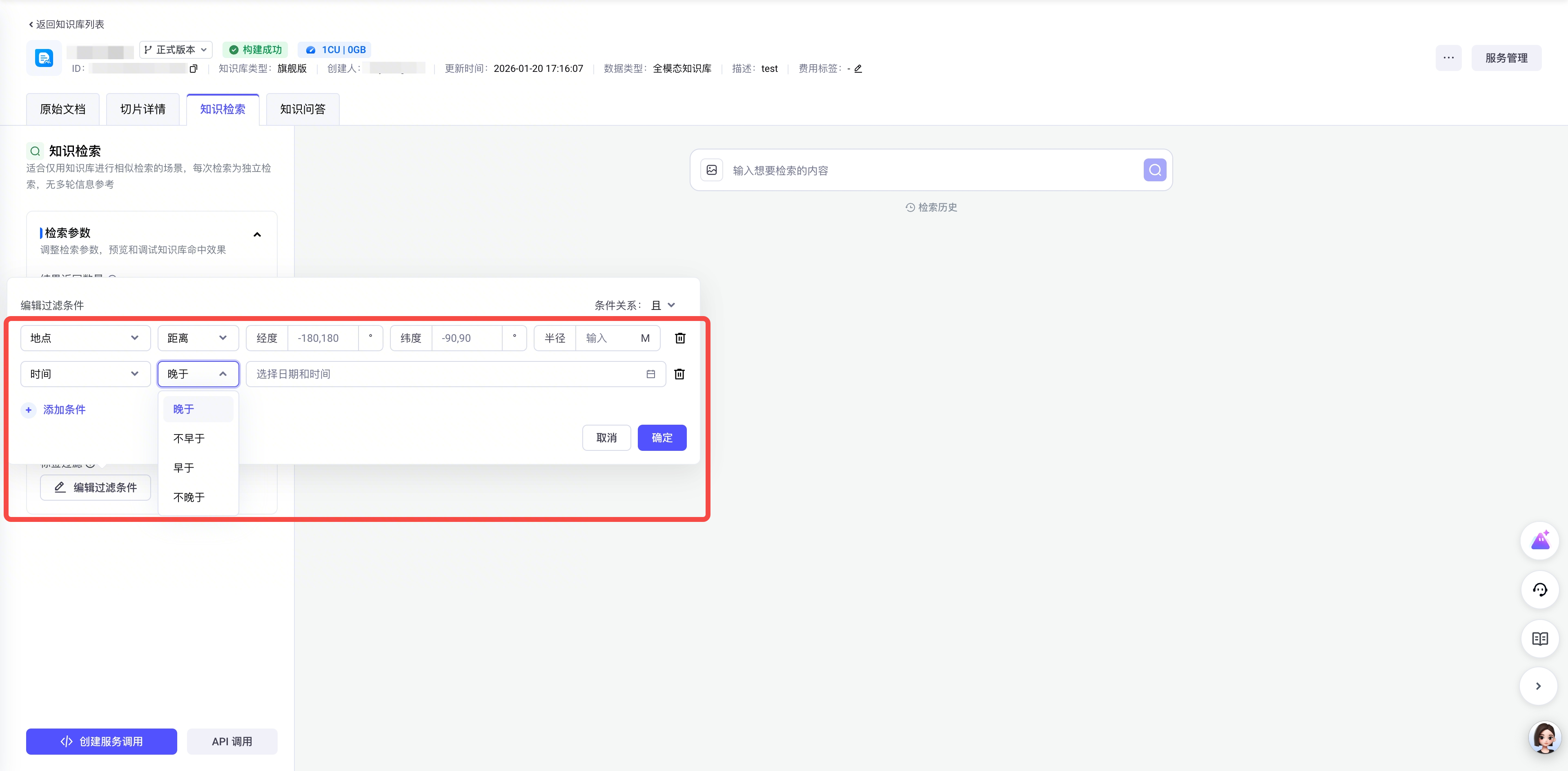Switch to the 知识问答 tab
Screen dimensions: 1568x771
coord(303,109)
